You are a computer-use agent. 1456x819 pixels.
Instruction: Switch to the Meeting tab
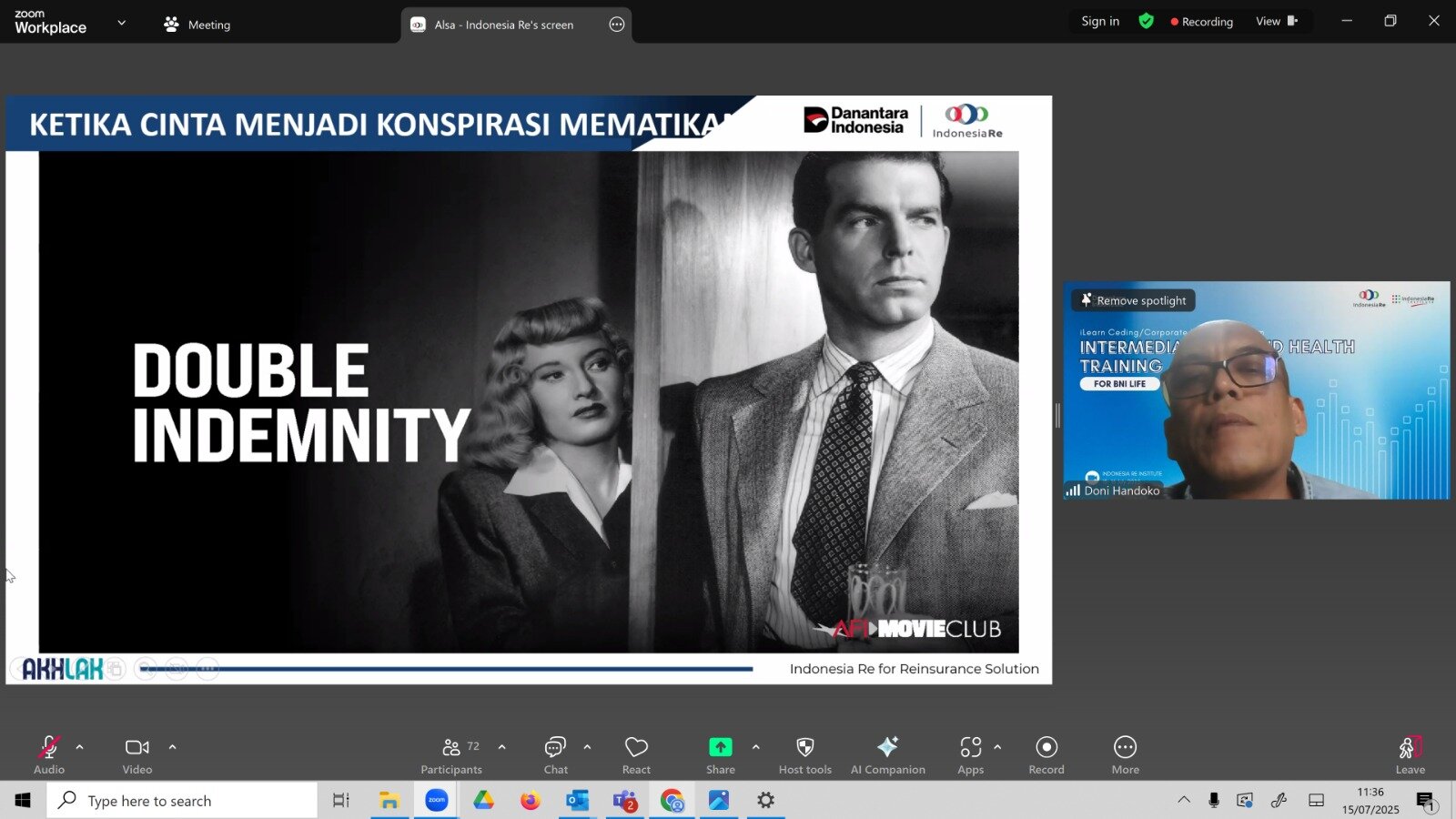tap(197, 25)
